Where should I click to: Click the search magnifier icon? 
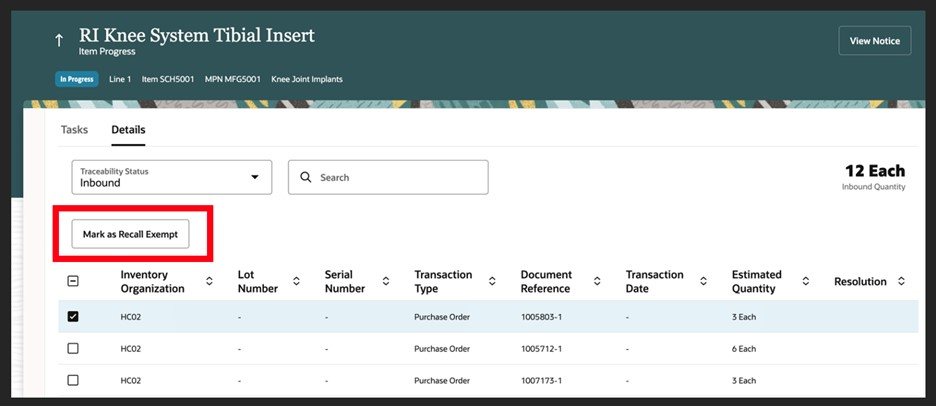(x=306, y=177)
